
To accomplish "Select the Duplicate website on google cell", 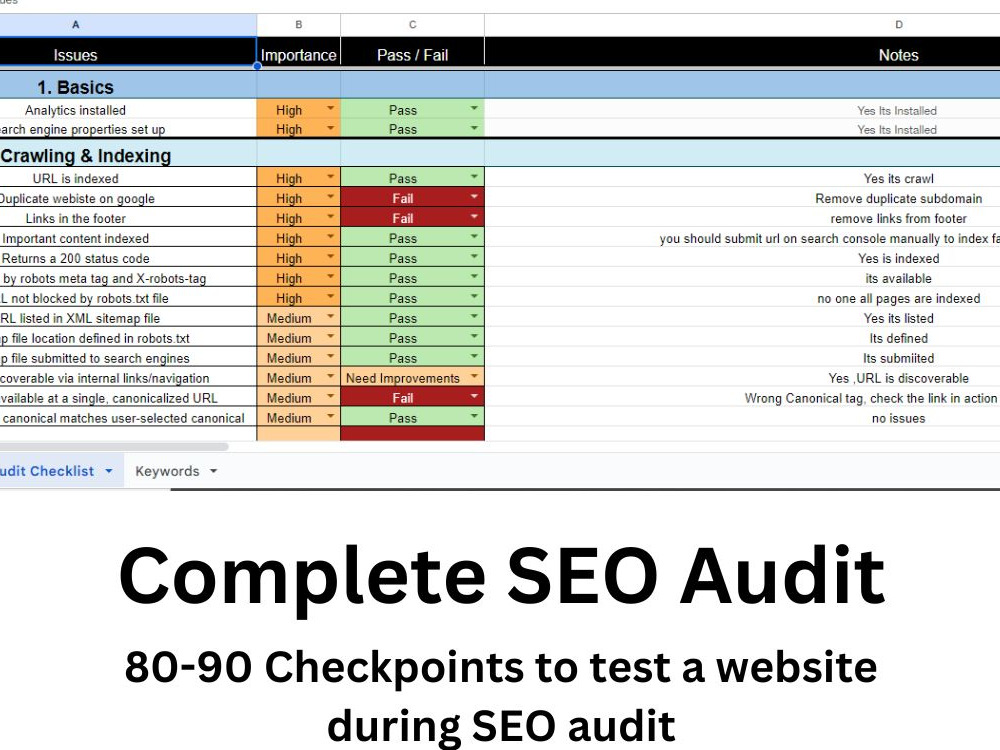I will tap(128, 198).
